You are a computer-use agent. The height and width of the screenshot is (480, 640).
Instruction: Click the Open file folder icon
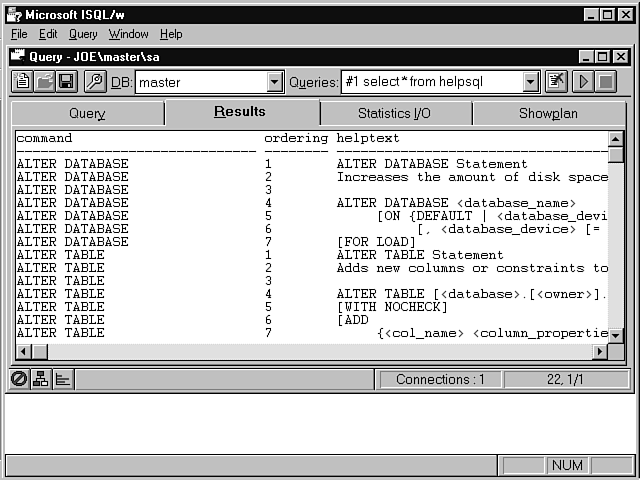(x=45, y=82)
